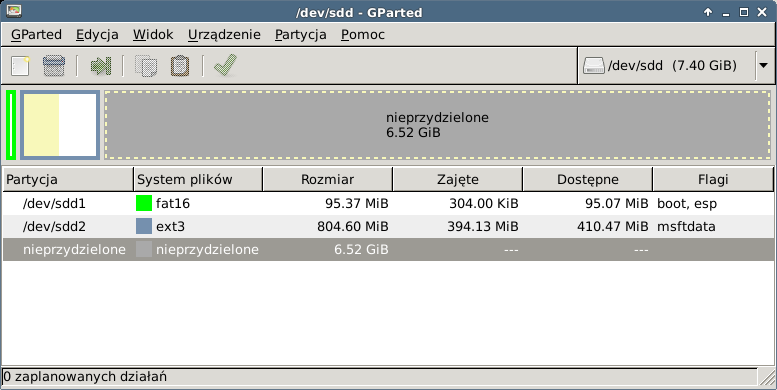Open the Pomoc menu
The height and width of the screenshot is (390, 777).
tap(363, 35)
